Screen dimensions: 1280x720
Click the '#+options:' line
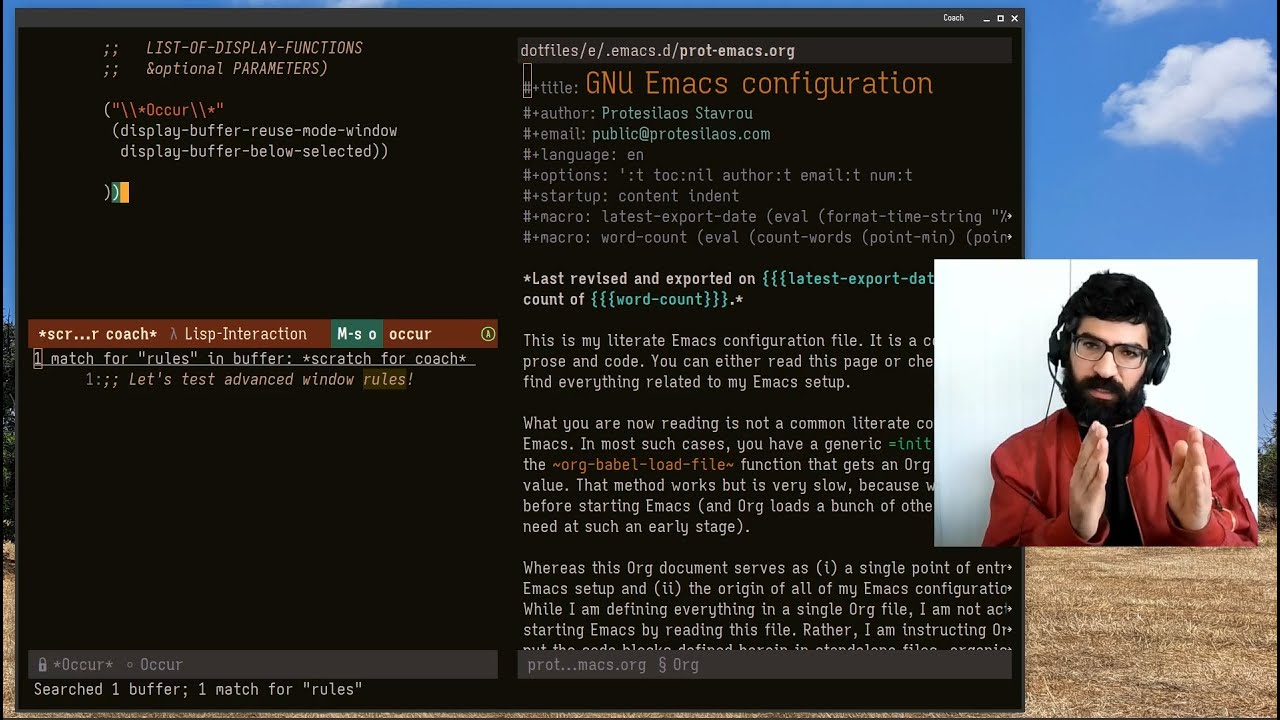pyautogui.click(x=718, y=175)
